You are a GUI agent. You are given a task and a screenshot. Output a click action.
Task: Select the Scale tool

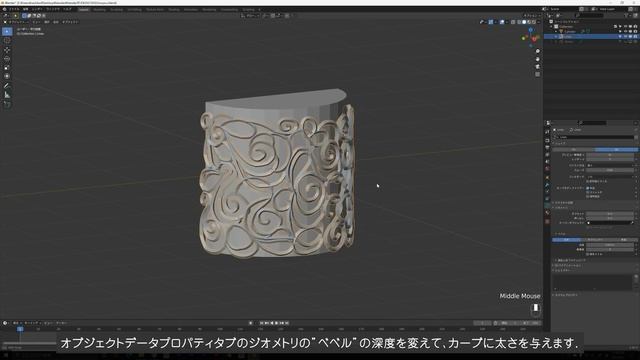tap(7, 67)
